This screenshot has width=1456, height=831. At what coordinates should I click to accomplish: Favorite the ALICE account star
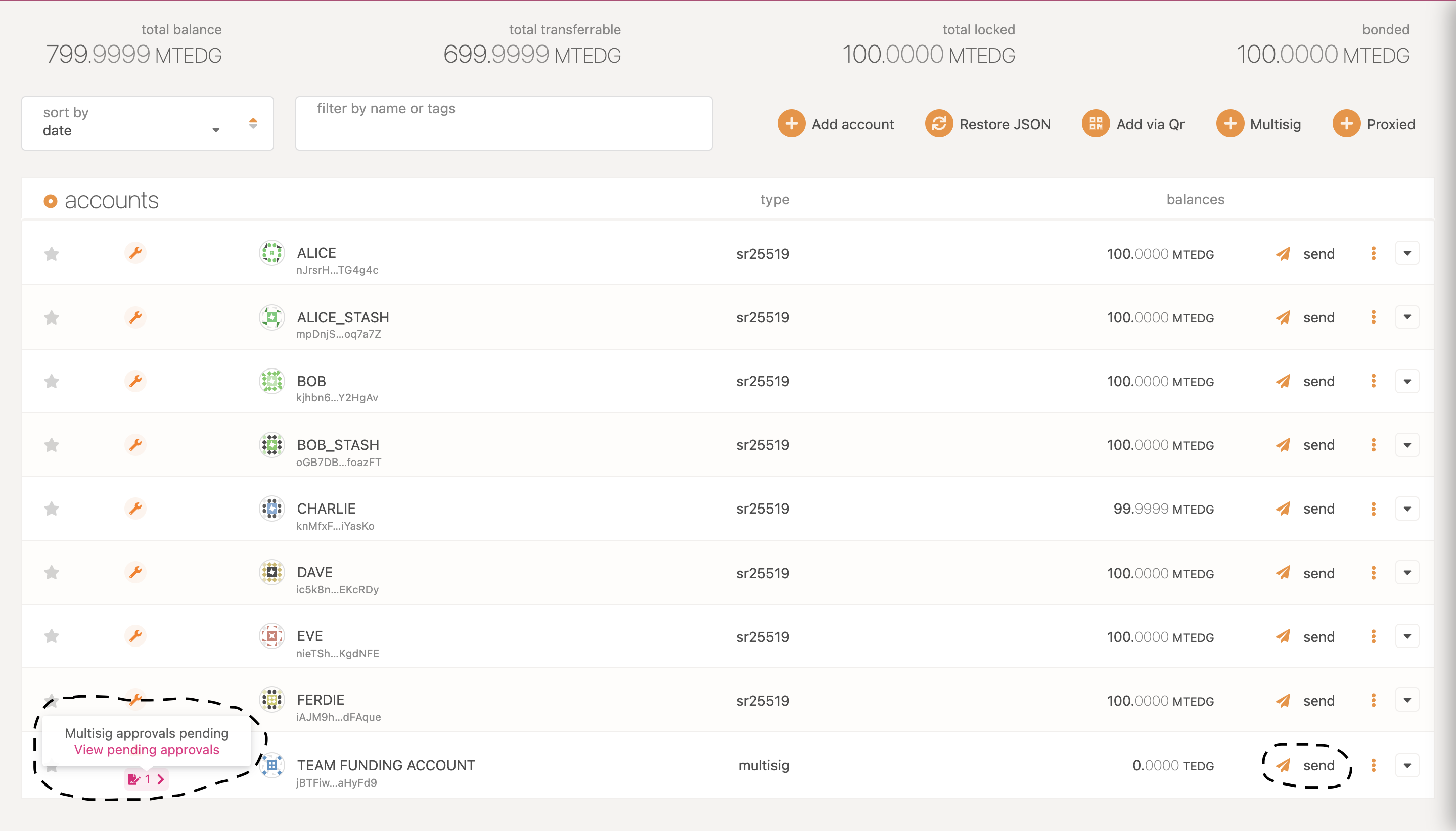52,254
